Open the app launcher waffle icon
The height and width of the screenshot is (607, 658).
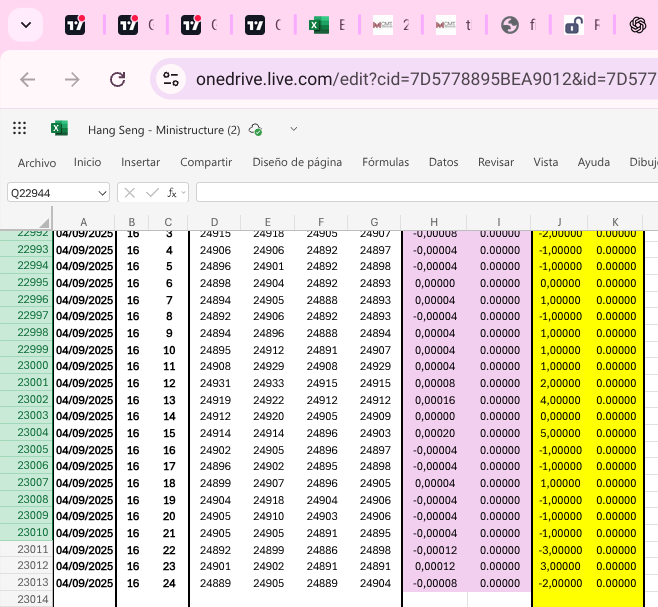pos(19,128)
